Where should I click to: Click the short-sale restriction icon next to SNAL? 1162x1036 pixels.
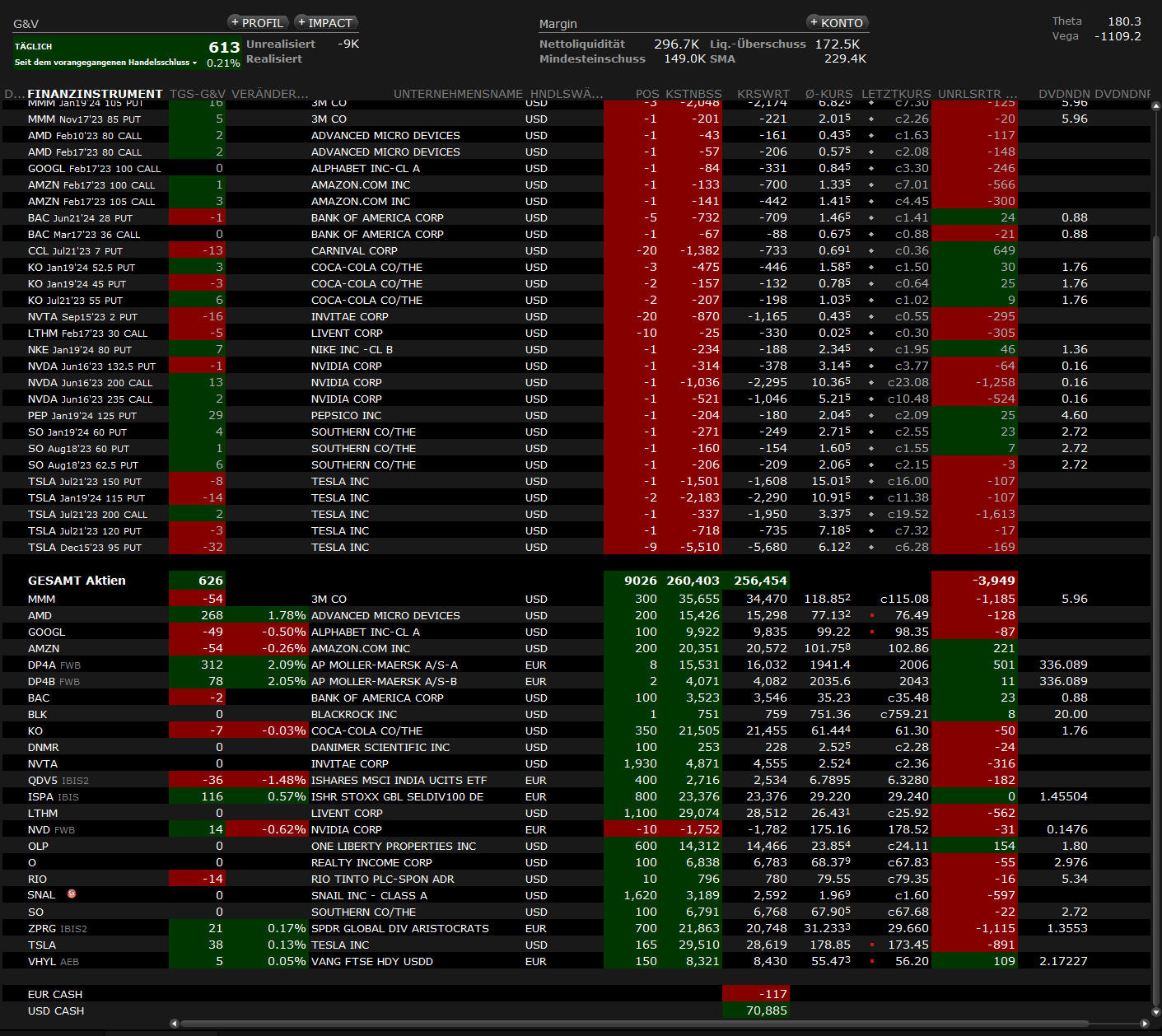click(x=72, y=894)
